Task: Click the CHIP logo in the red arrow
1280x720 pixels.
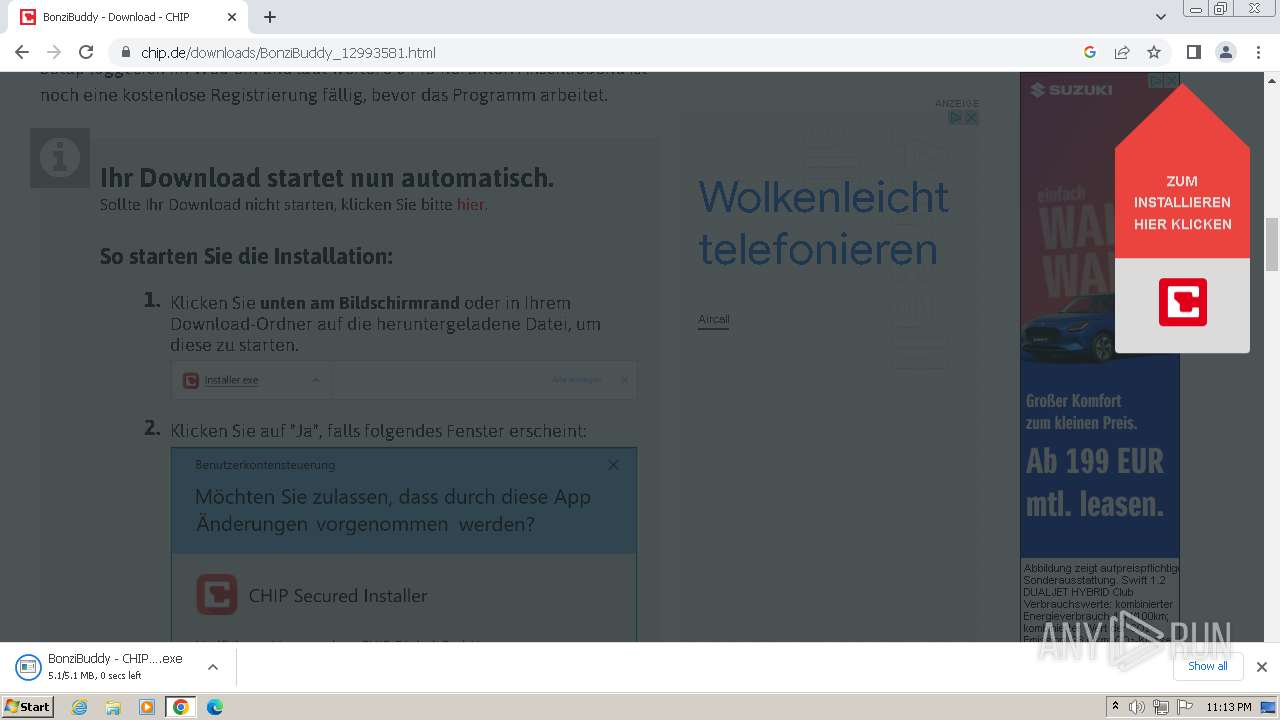Action: [x=1183, y=302]
